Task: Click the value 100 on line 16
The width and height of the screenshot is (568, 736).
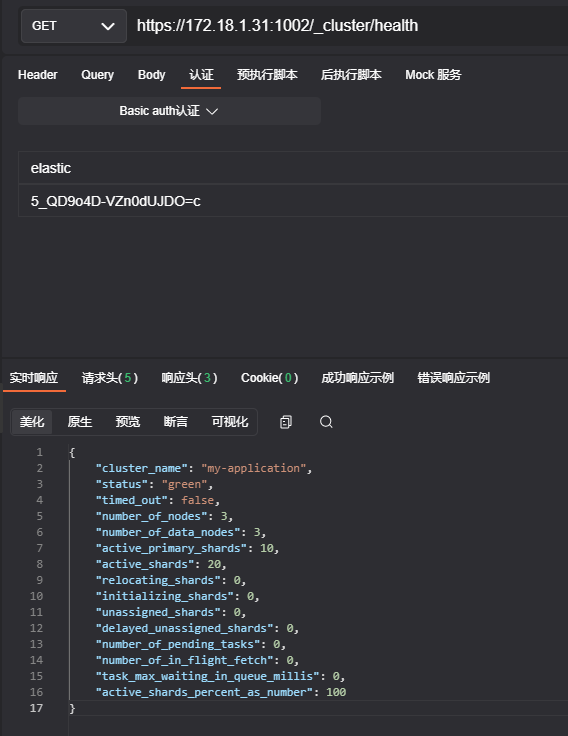Action: (336, 691)
